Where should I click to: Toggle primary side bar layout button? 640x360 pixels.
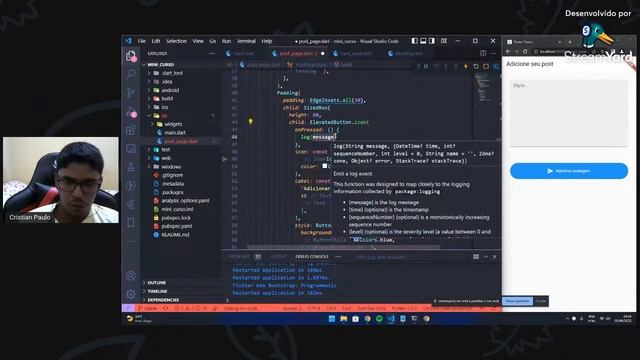415,41
